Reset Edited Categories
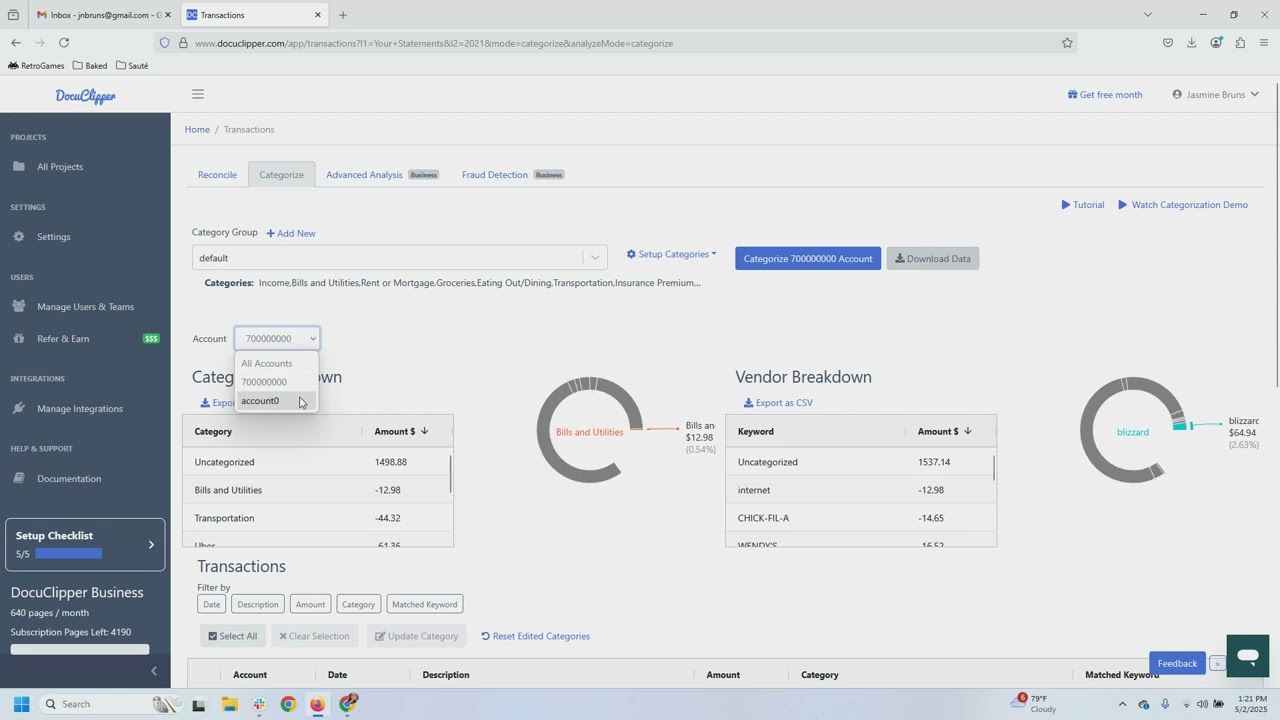The image size is (1280, 720). tap(536, 636)
